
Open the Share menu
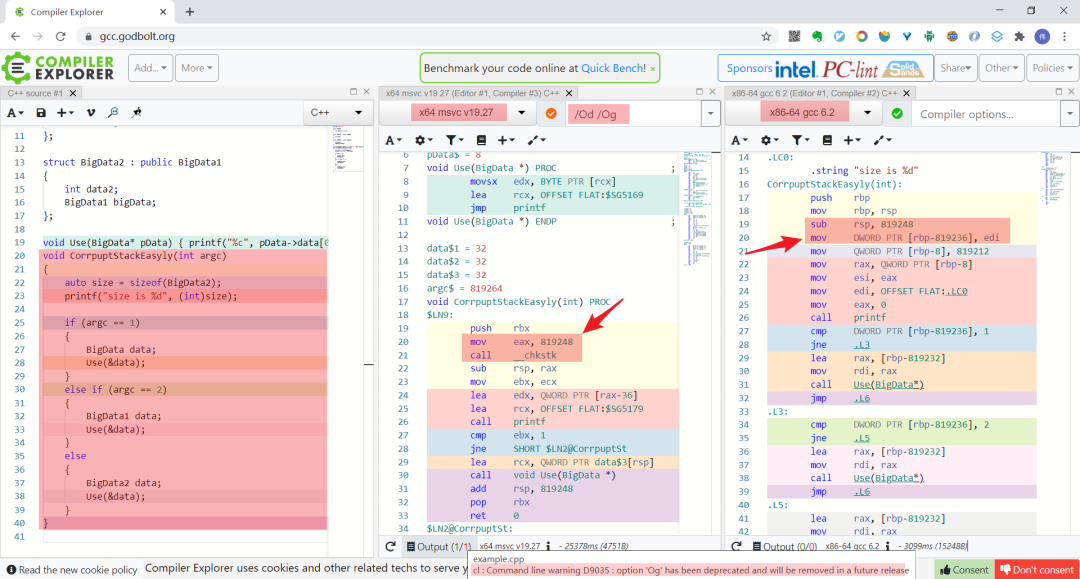tap(956, 68)
